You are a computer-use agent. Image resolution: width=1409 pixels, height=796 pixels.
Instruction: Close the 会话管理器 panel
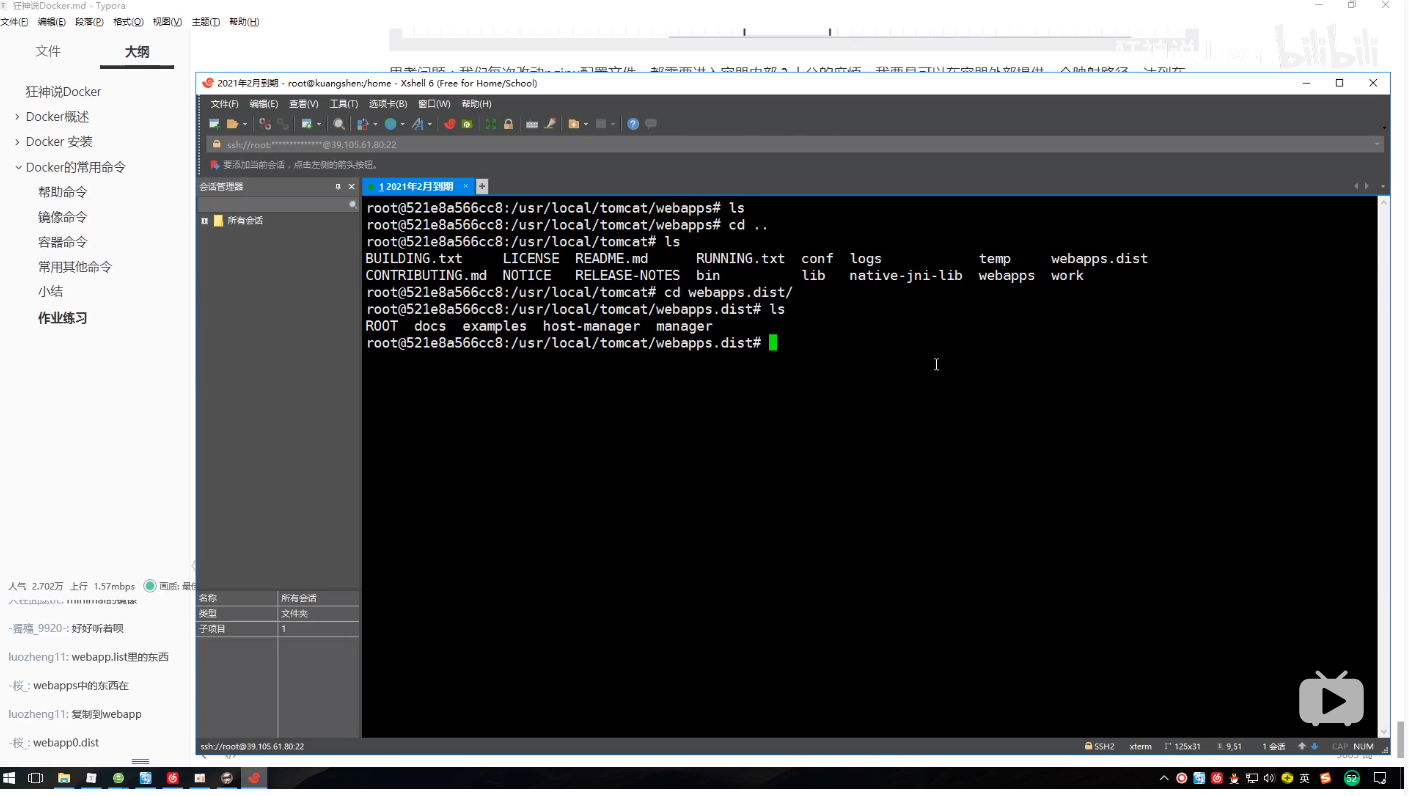(351, 187)
